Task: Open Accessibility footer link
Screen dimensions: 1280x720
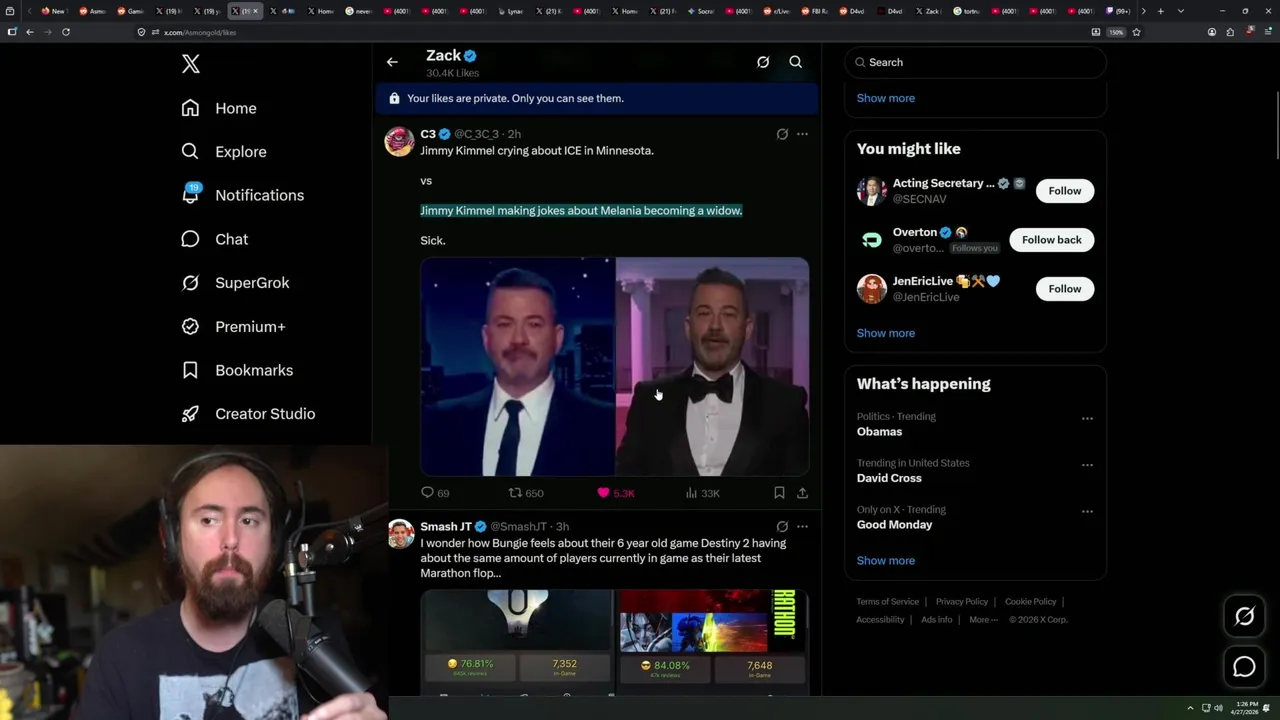Action: point(880,620)
